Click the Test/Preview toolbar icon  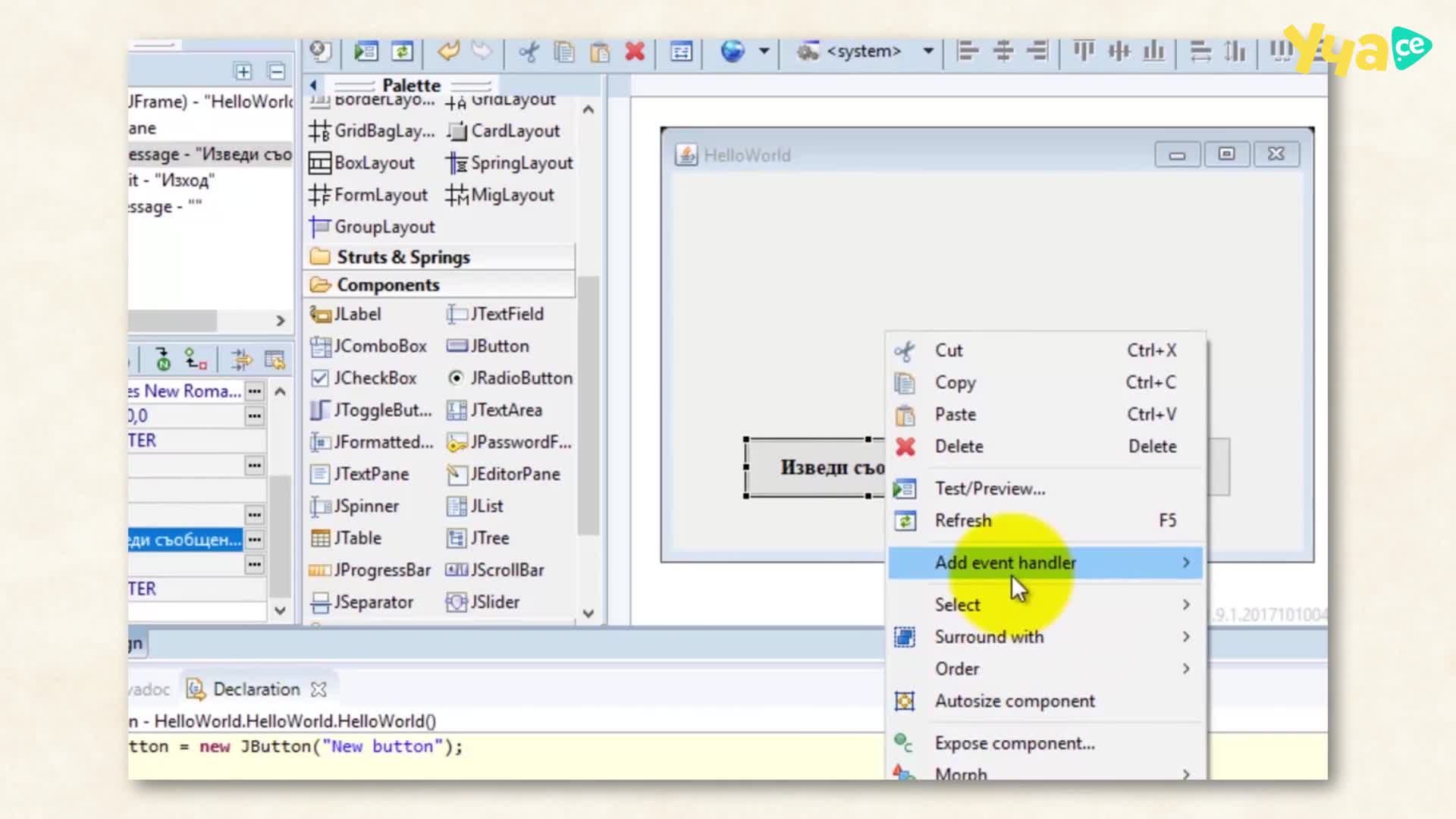click(x=366, y=52)
